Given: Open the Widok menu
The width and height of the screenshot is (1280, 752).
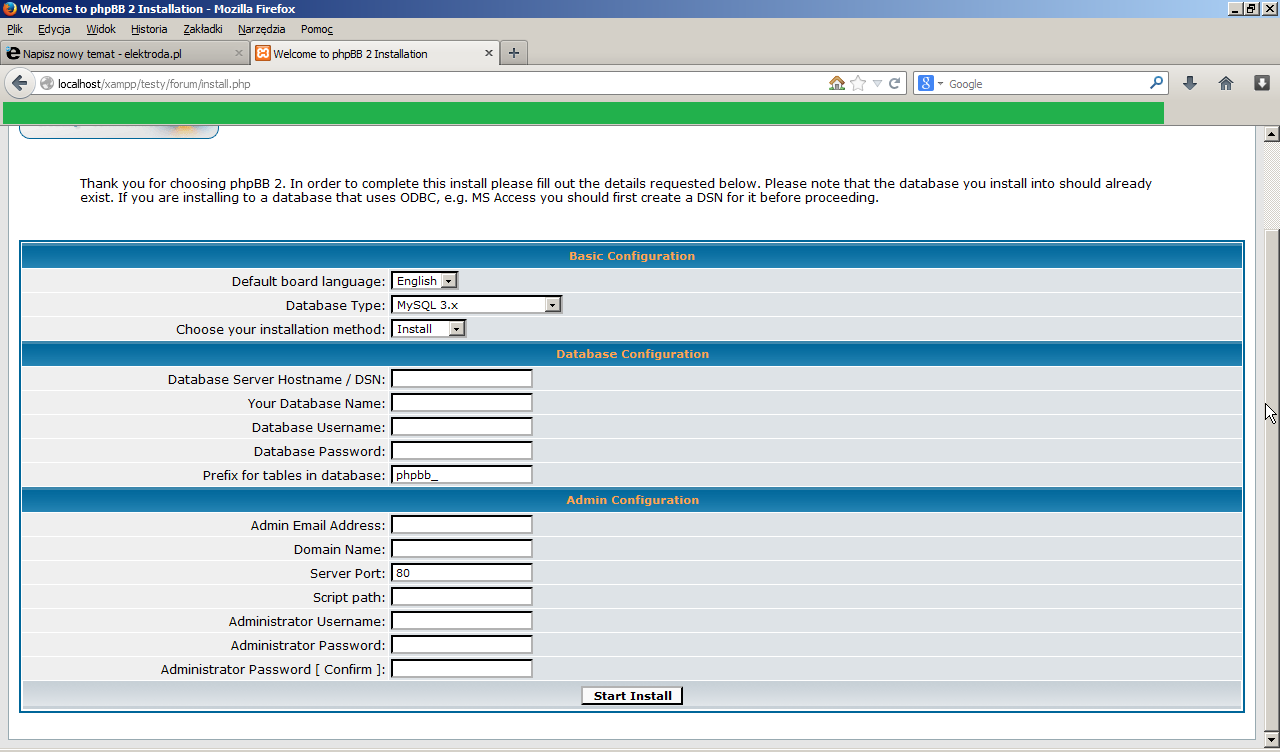Looking at the screenshot, I should pos(101,29).
